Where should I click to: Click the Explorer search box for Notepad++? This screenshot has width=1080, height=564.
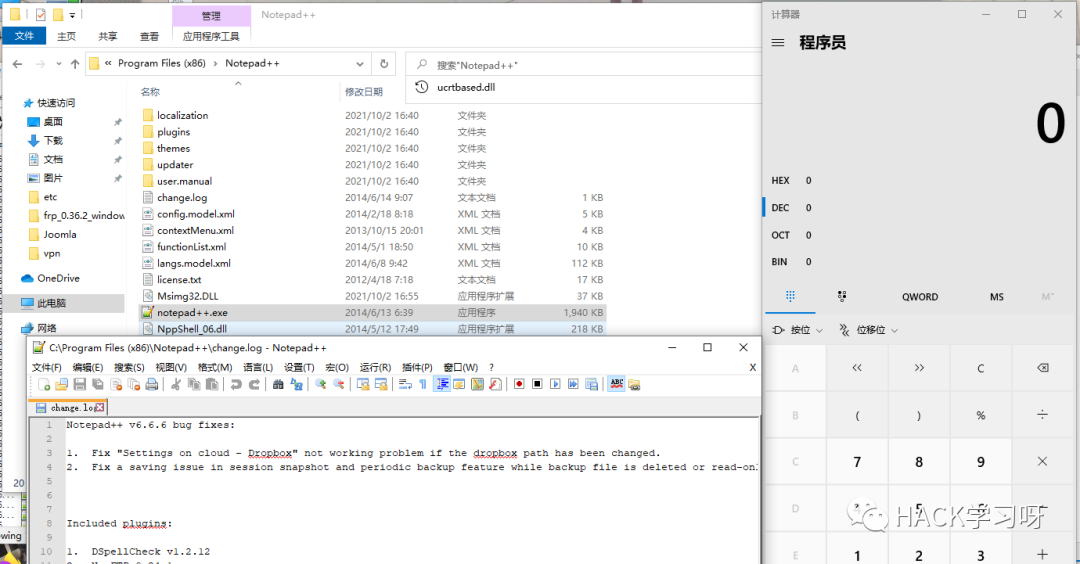[585, 65]
